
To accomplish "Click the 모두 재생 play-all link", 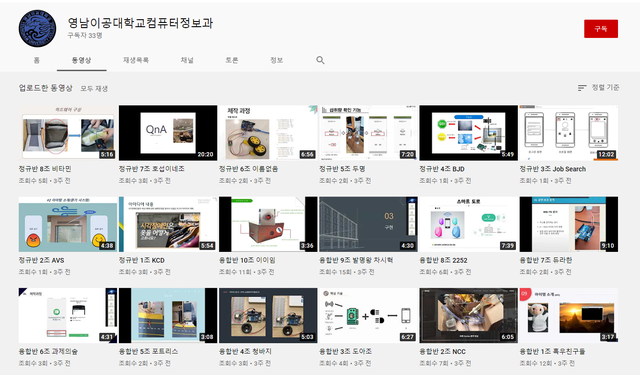I will (94, 89).
